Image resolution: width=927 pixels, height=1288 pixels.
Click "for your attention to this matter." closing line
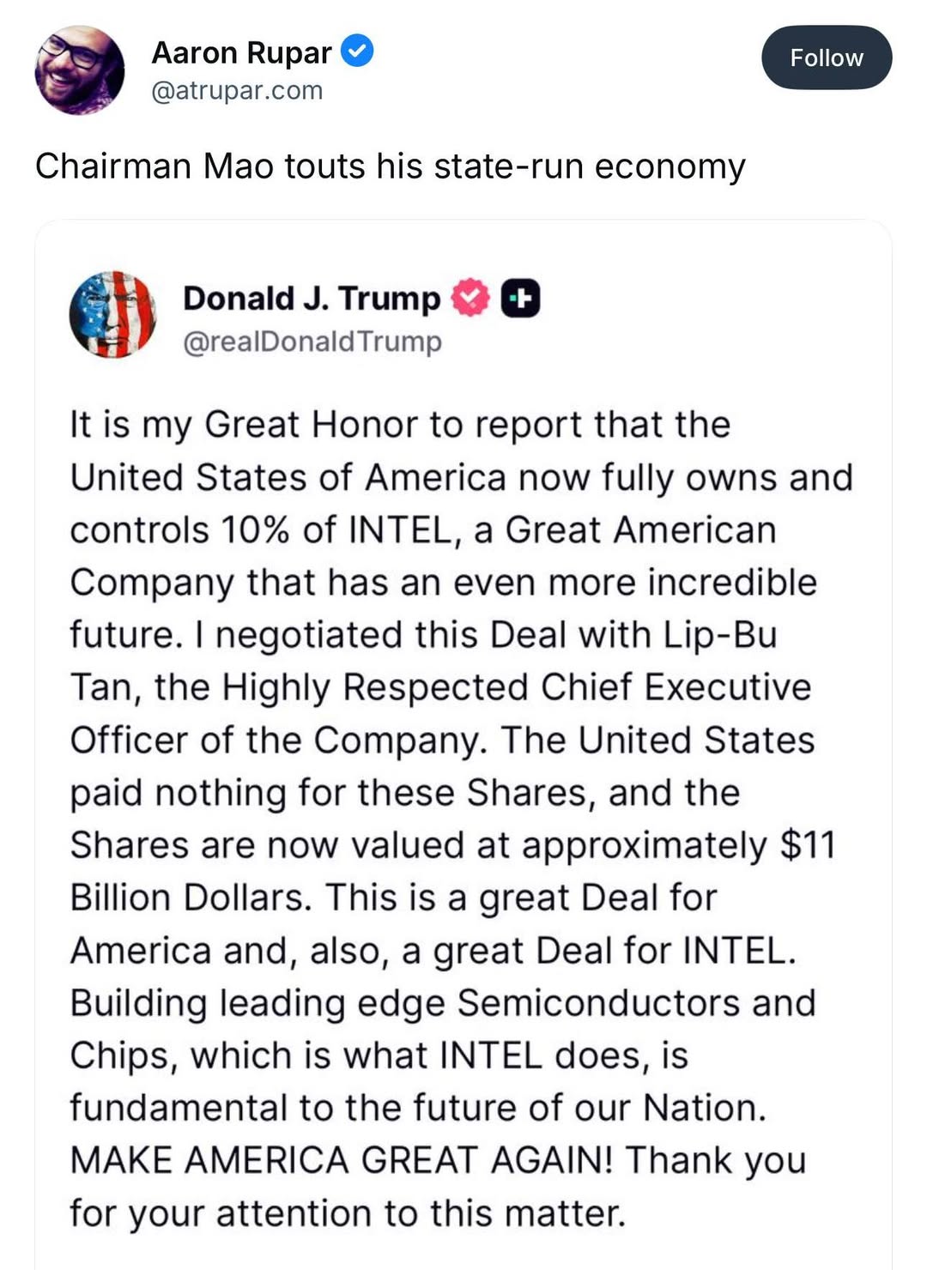click(348, 1213)
